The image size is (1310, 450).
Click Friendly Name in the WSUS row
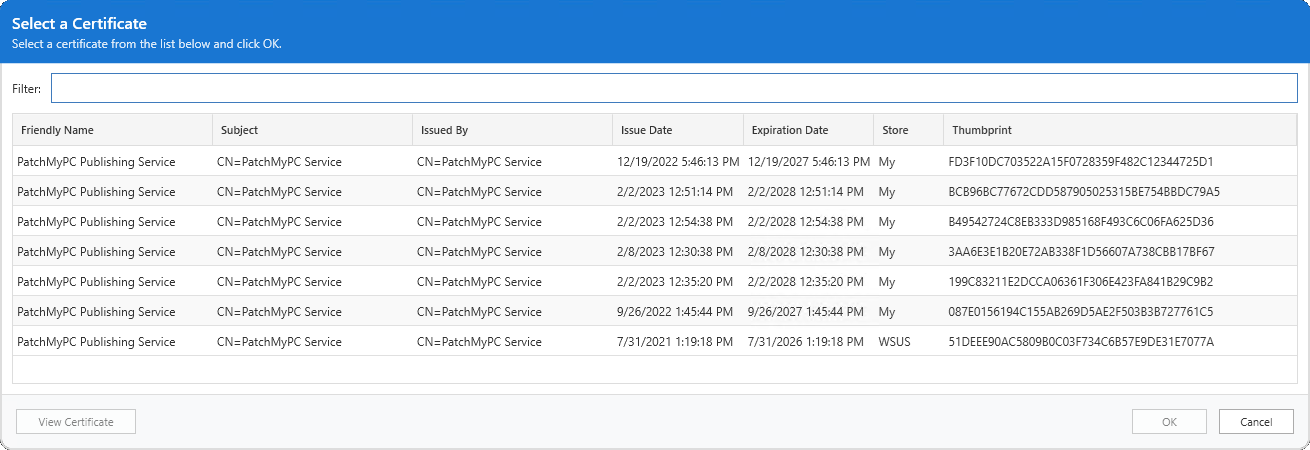(96, 342)
